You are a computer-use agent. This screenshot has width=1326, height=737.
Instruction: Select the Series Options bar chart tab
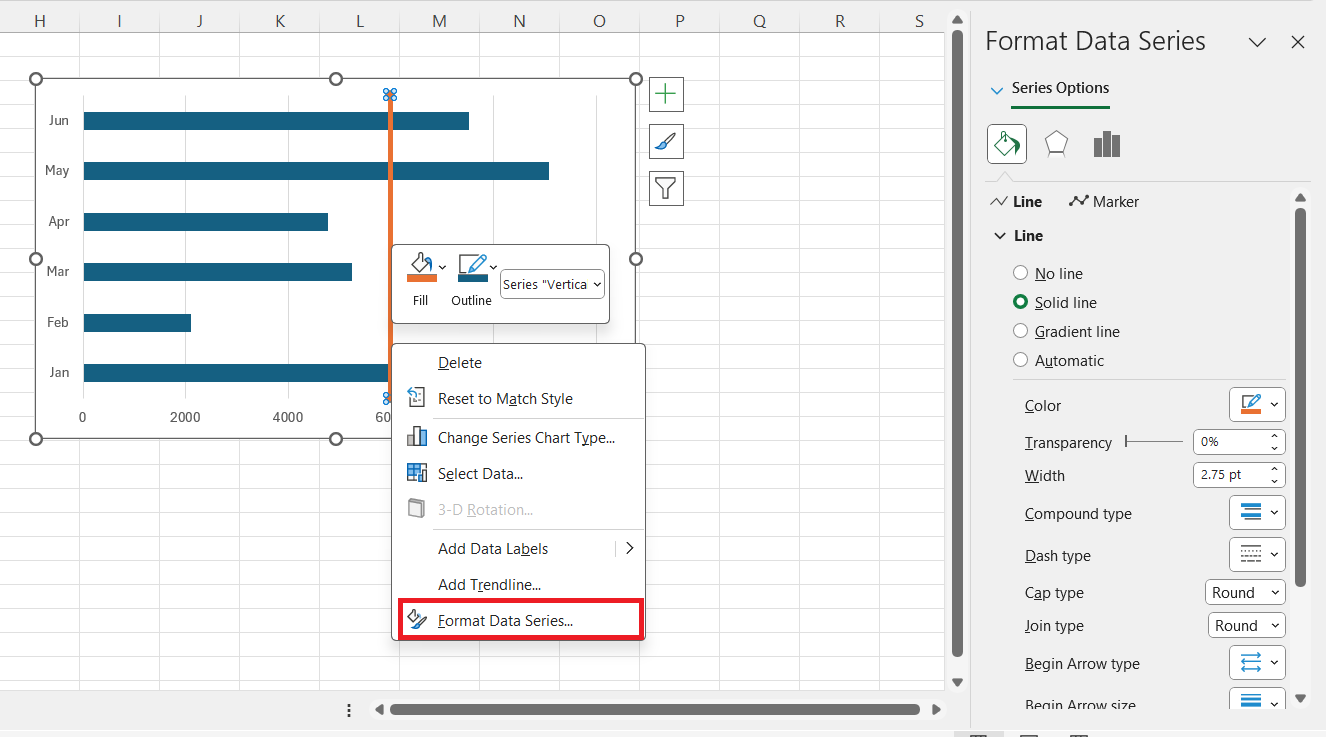coord(1106,145)
